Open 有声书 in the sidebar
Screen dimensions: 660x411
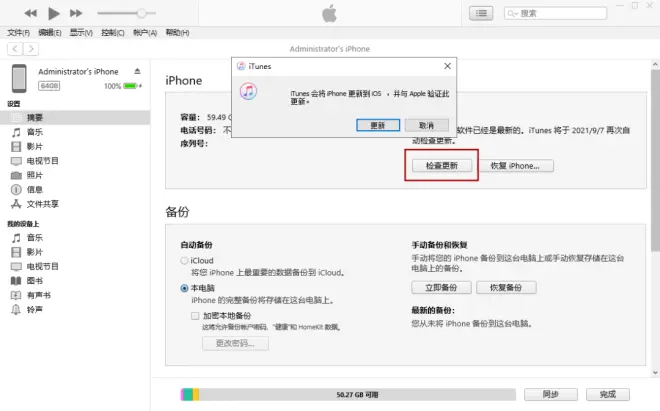click(x=38, y=295)
